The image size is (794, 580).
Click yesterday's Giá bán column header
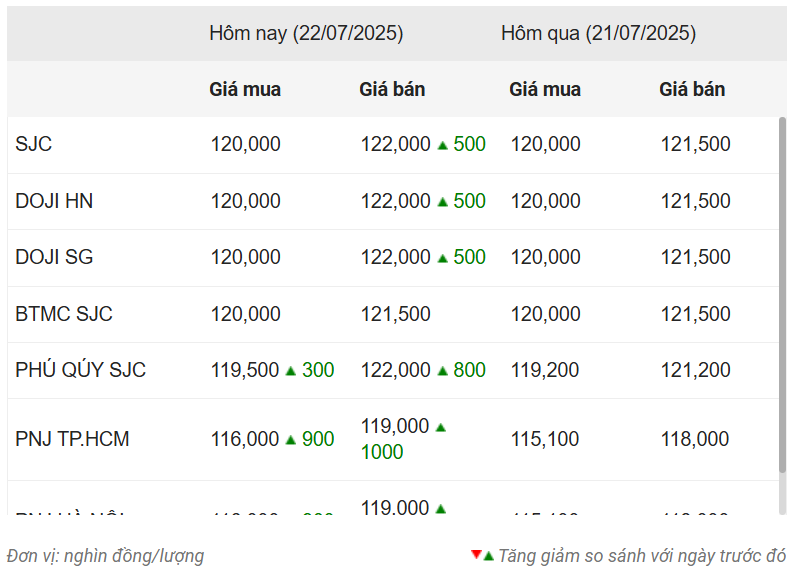[692, 89]
